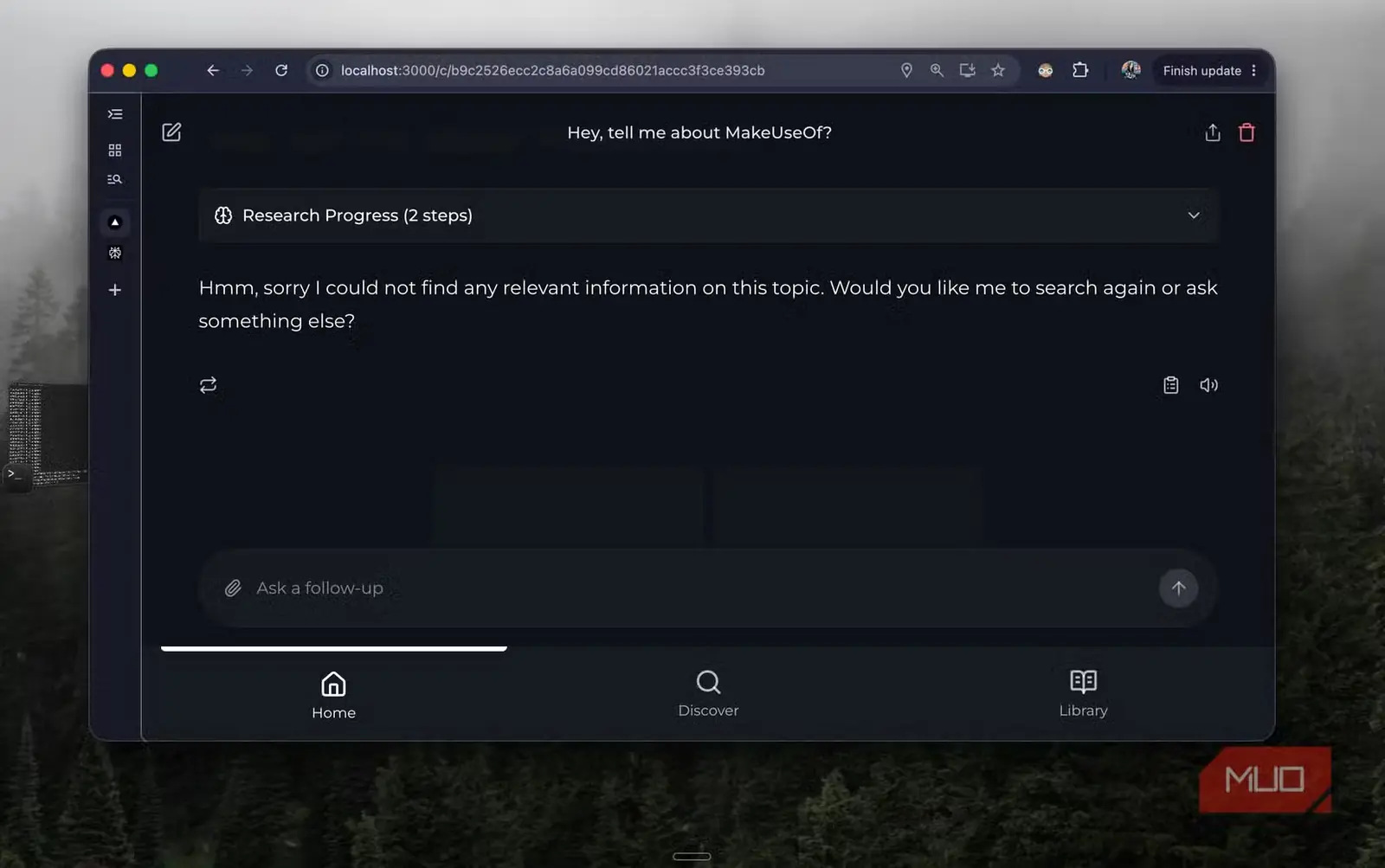
Task: Open the tab search icon in sidebar
Action: [115, 179]
